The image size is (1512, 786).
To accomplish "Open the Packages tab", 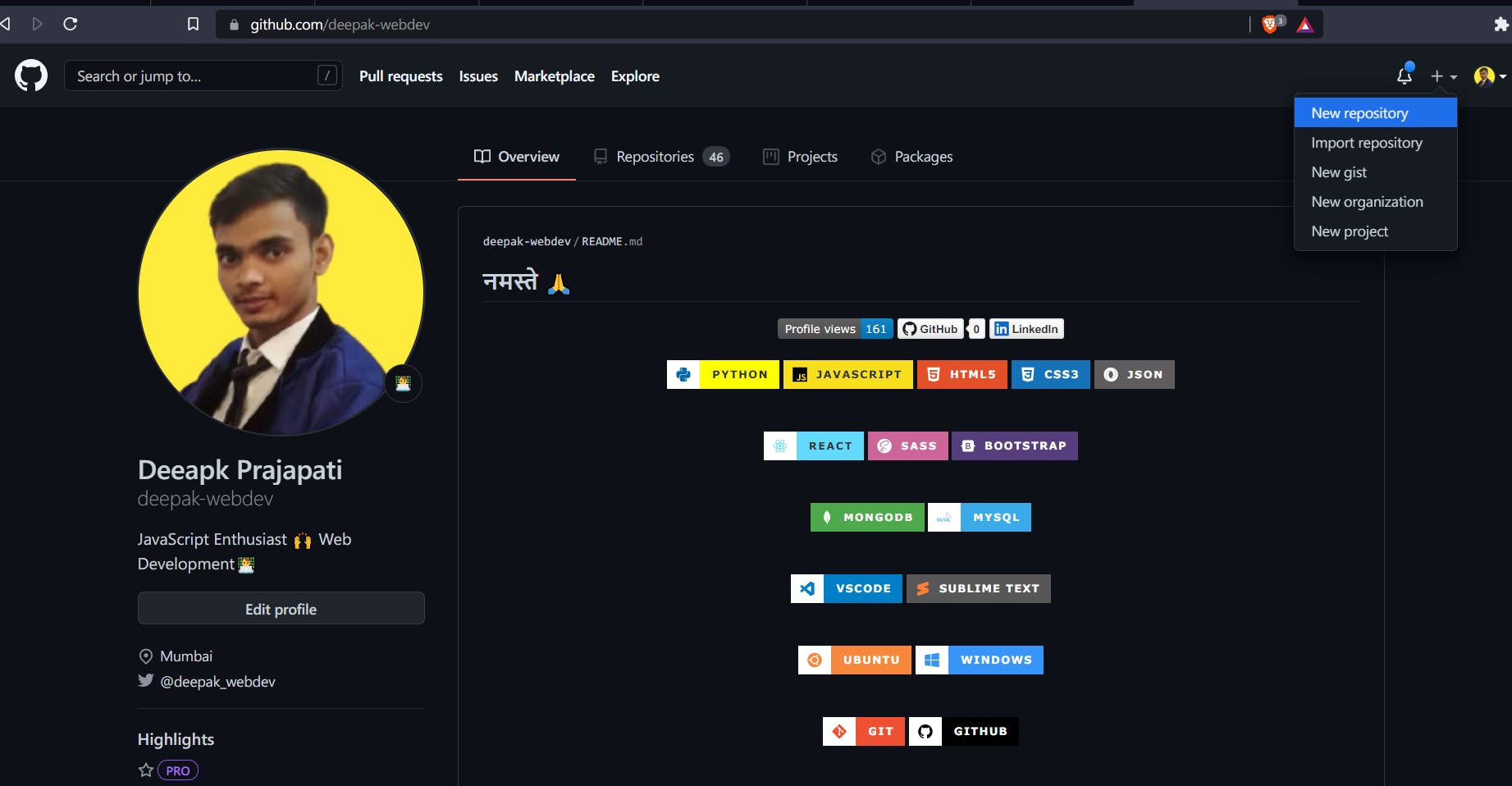I will (911, 157).
